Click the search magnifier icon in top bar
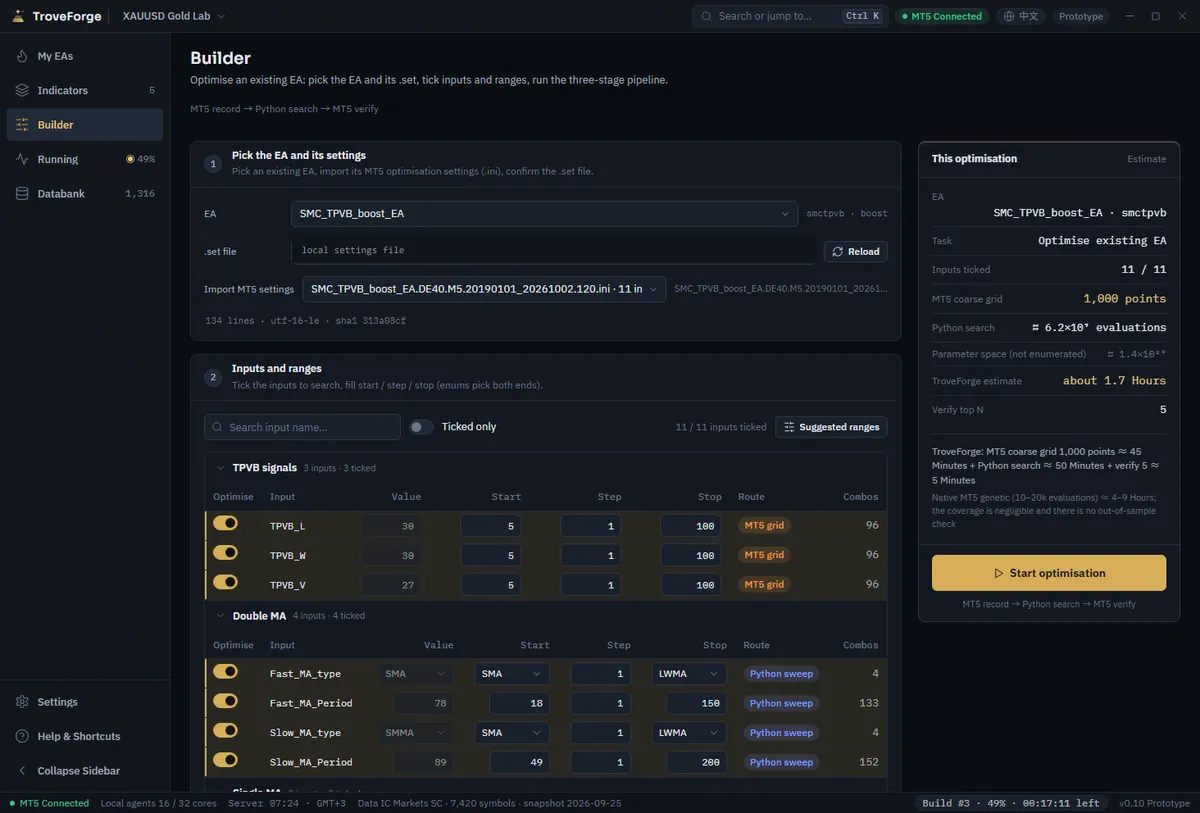Screen dimensions: 1200x813 pos(707,16)
